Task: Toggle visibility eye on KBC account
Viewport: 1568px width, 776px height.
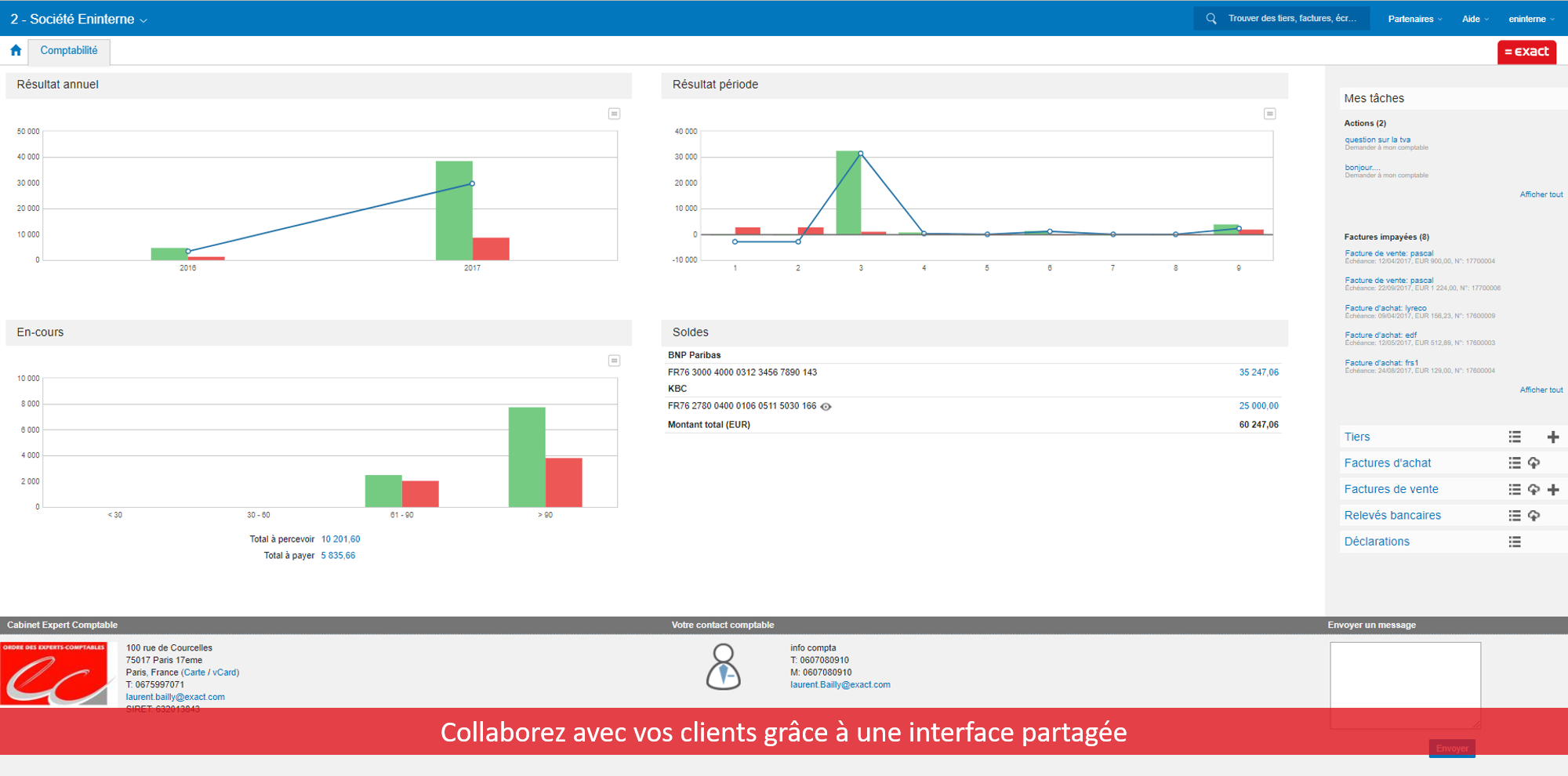Action: (826, 406)
